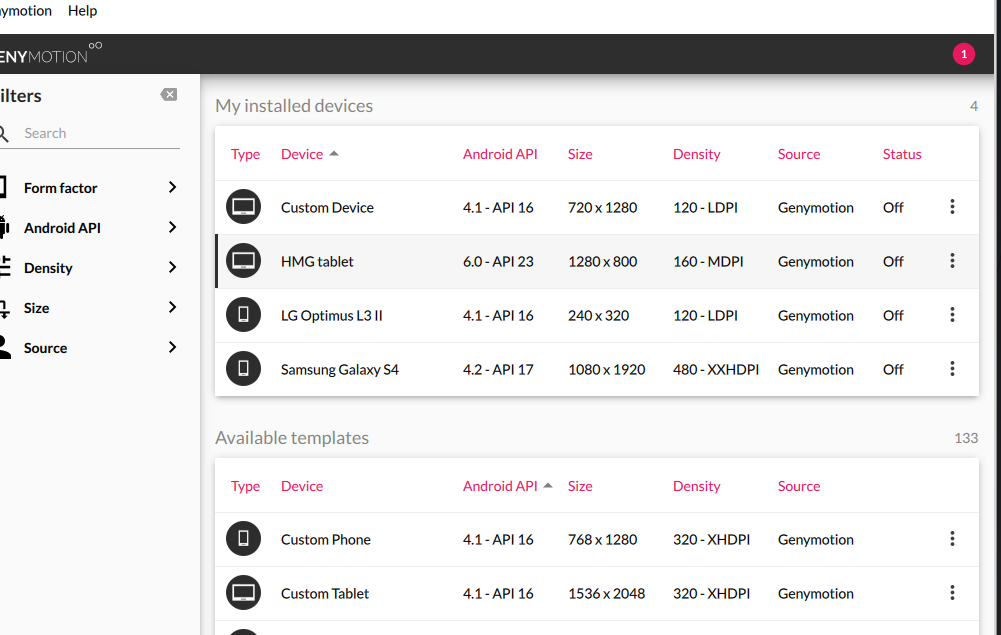This screenshot has height=635, width=1001.
Task: Open the three-dot menu for LG Optimus L3 II
Action: (x=952, y=315)
